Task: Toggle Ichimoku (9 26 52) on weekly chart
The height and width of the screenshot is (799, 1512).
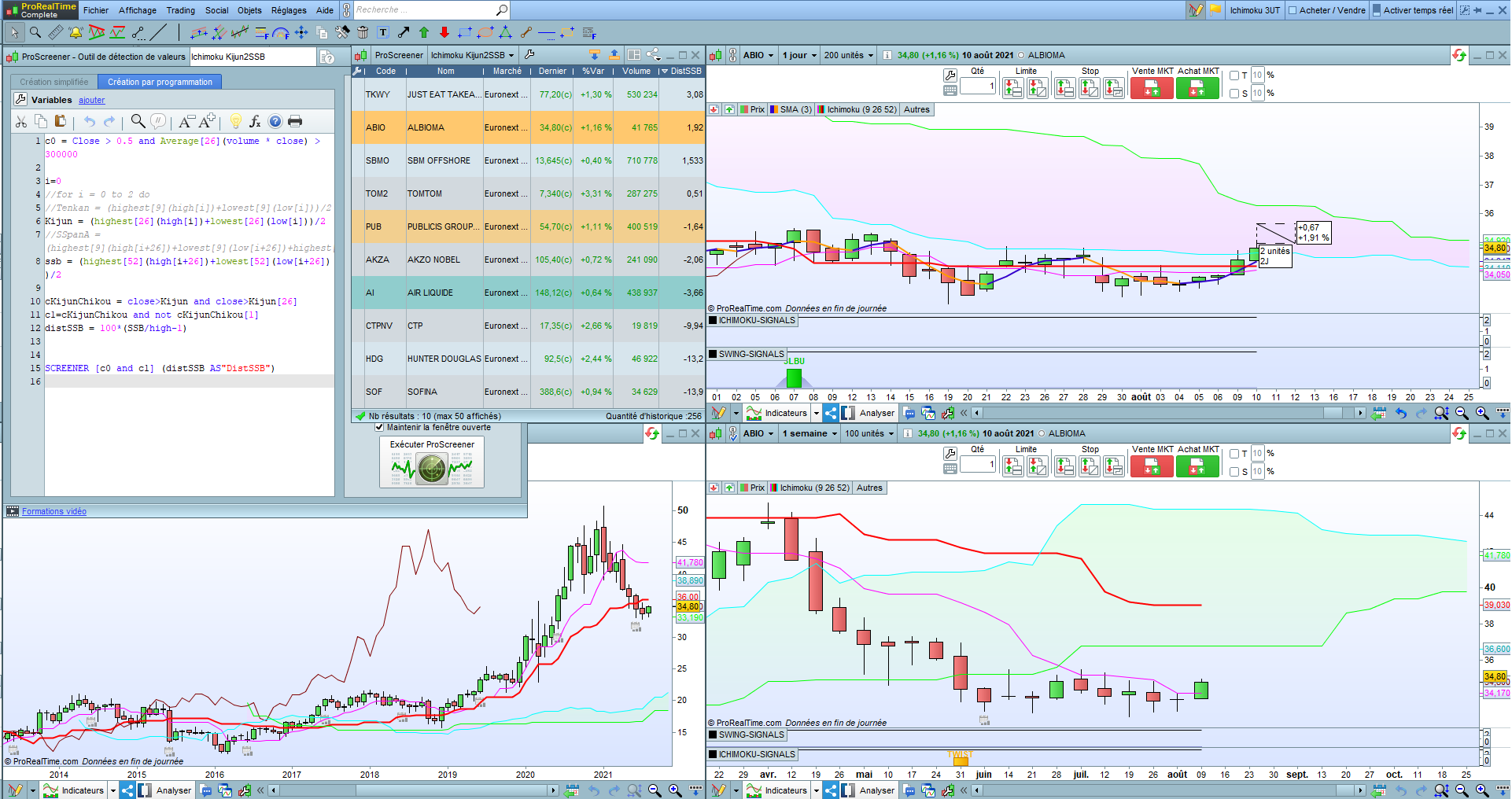Action: pos(809,488)
